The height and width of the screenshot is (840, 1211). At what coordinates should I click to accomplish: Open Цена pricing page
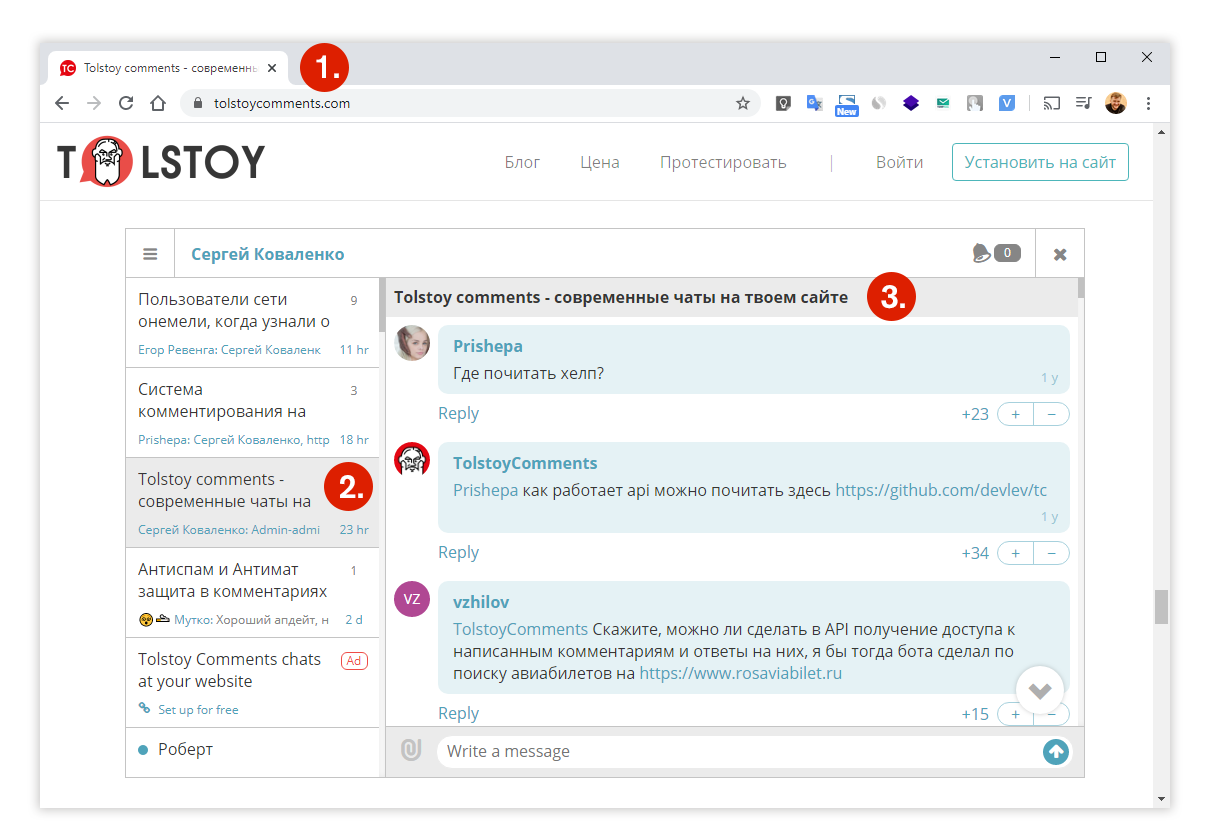click(600, 162)
